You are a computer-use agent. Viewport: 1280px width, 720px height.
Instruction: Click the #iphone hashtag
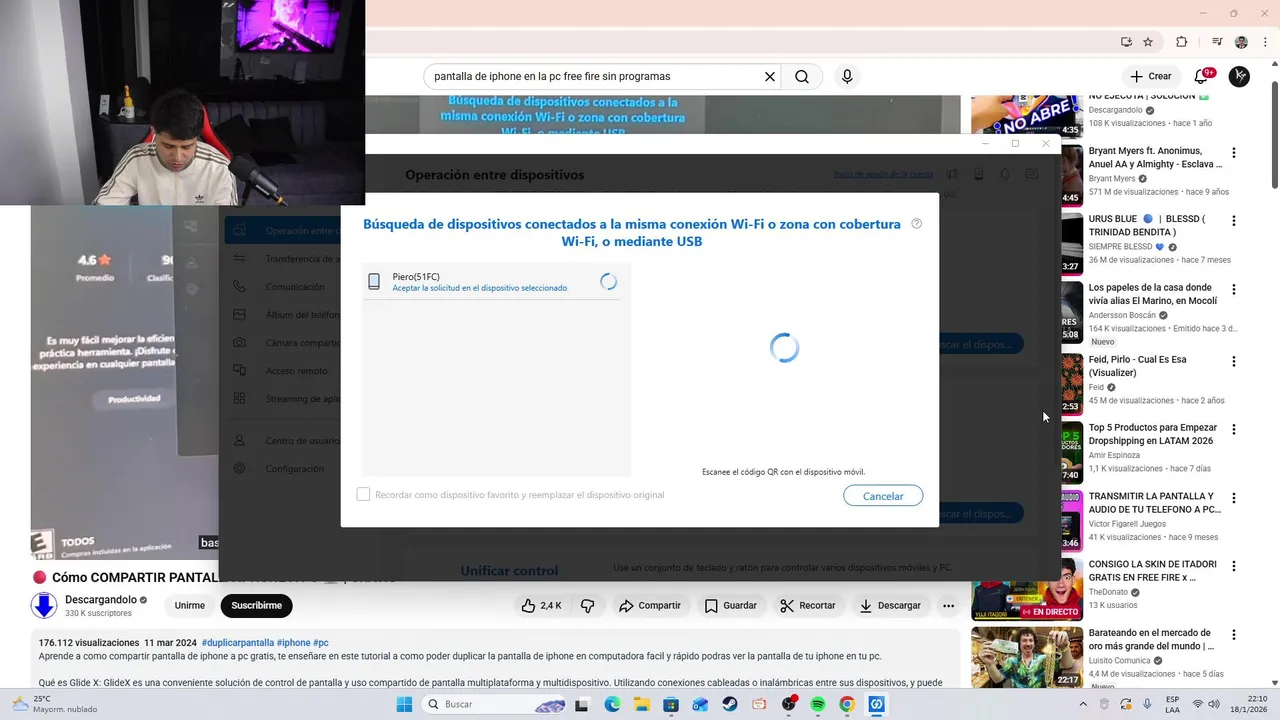[x=293, y=642]
